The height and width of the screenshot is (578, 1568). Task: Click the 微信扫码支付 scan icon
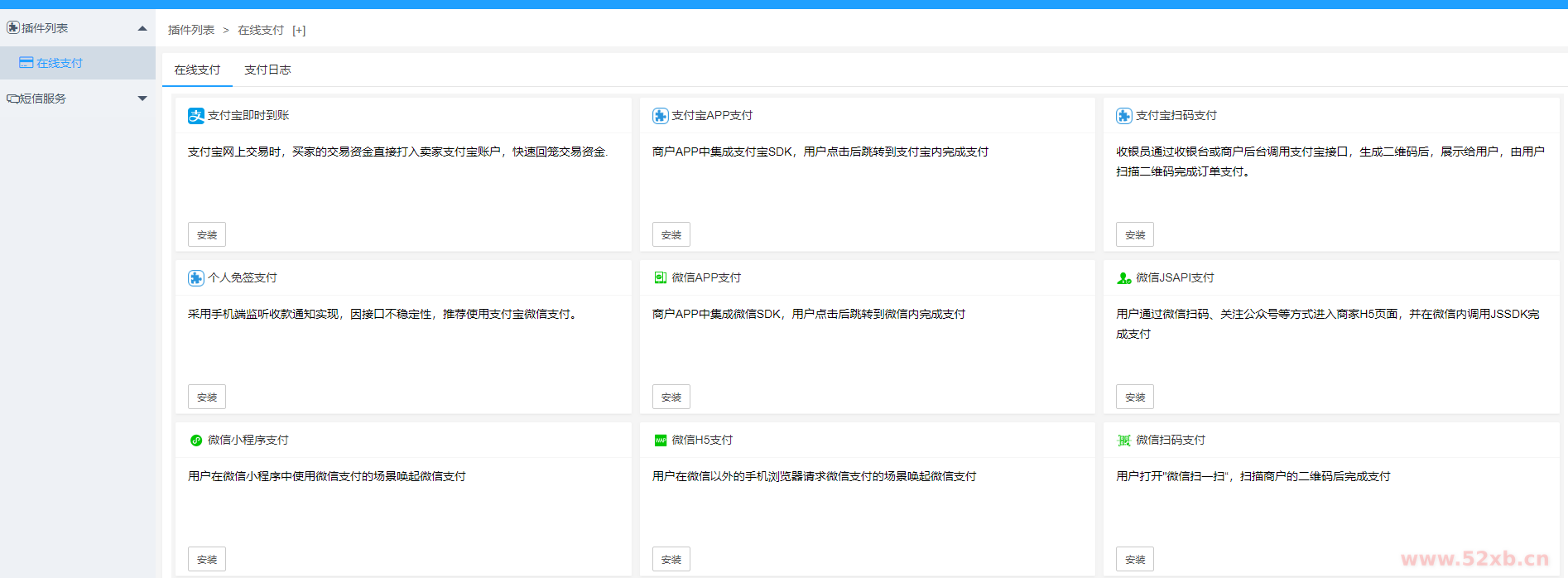tap(1123, 441)
